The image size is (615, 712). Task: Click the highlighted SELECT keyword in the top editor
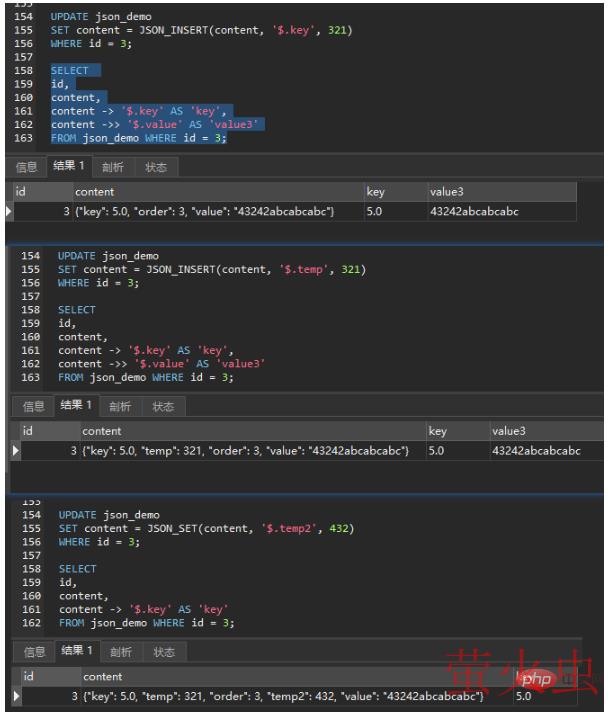[69, 71]
